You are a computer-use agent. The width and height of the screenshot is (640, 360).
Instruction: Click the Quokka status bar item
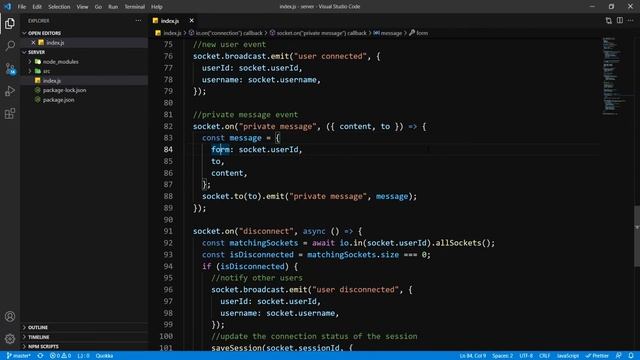(104, 356)
